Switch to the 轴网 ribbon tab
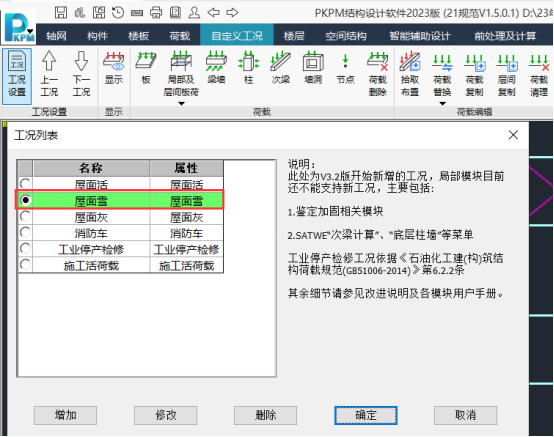Screen dimensions: 554x437 coord(56,36)
